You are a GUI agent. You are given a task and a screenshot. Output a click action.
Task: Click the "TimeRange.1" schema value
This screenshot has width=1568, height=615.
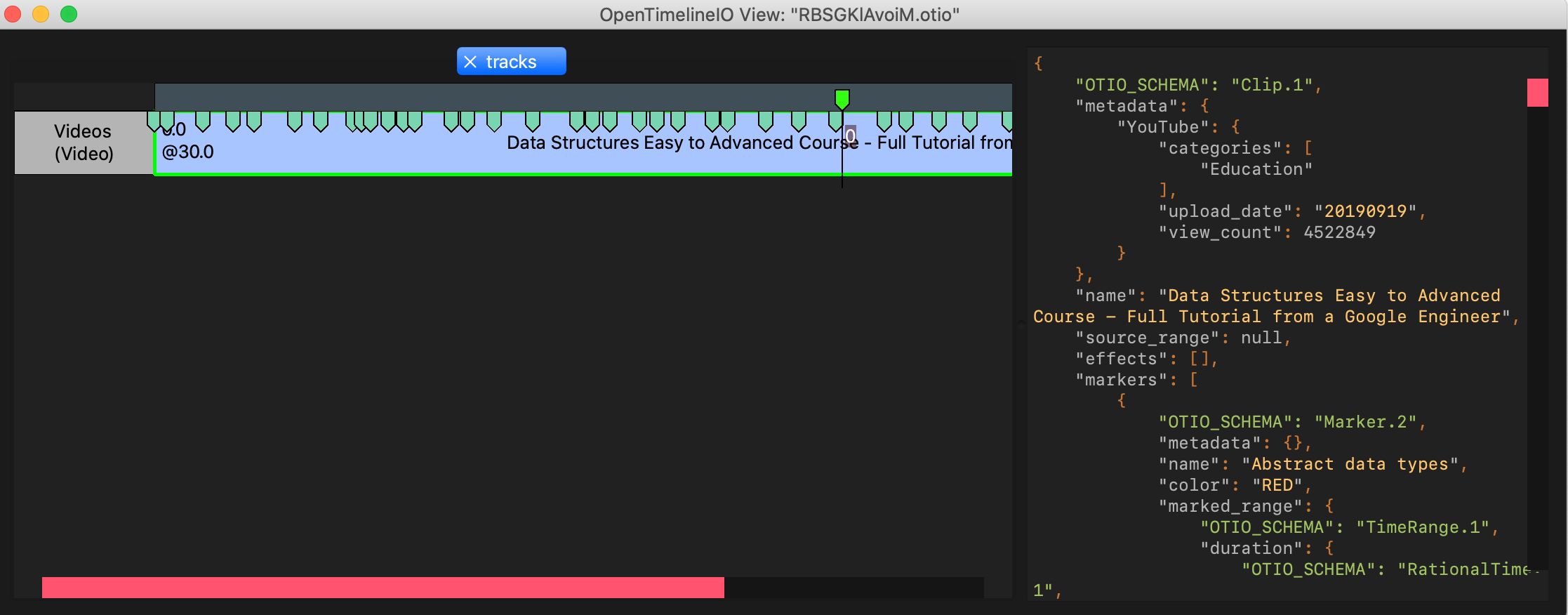[x=1423, y=527]
